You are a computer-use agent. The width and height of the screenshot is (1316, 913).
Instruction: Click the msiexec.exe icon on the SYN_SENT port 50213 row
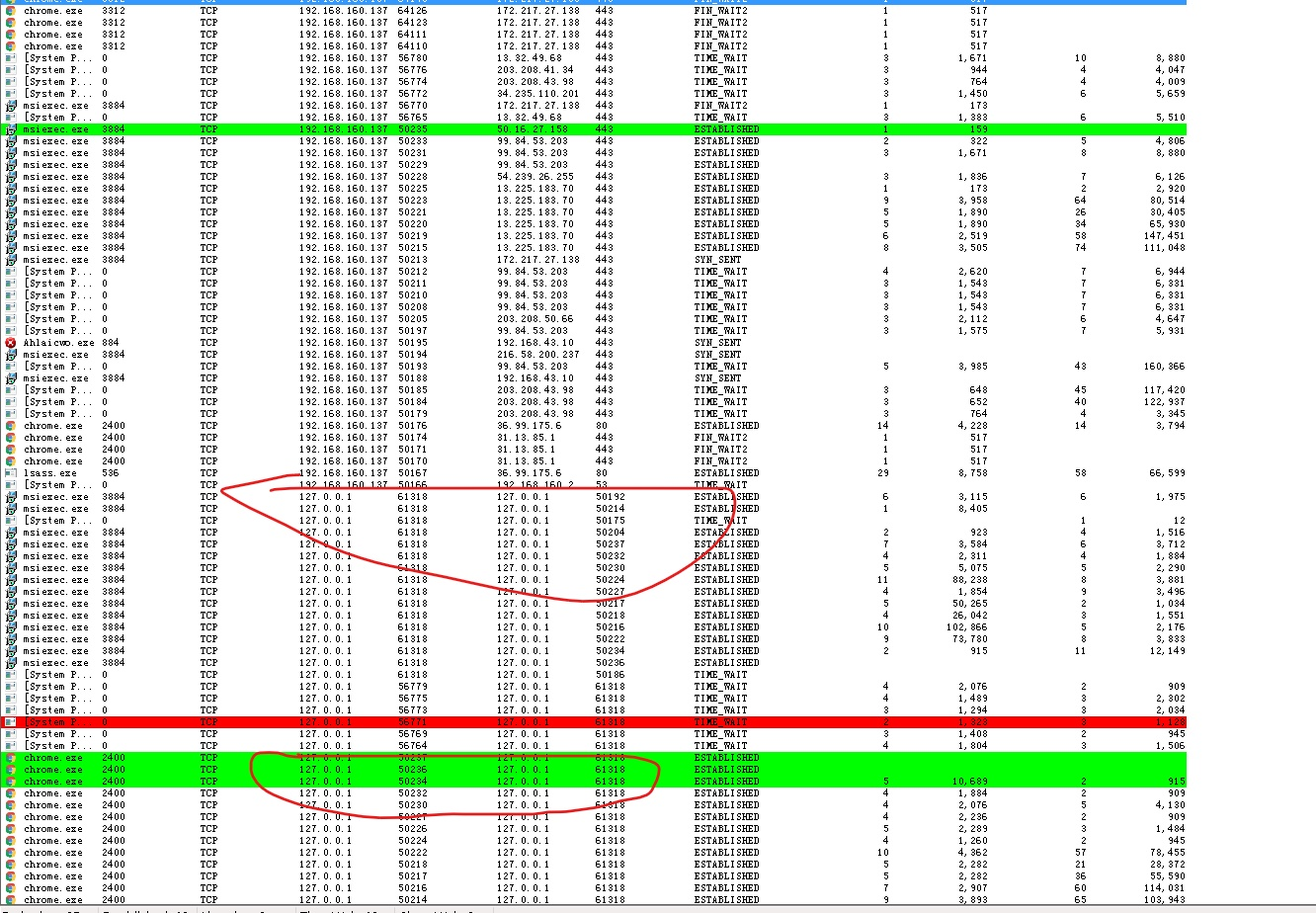[x=11, y=259]
